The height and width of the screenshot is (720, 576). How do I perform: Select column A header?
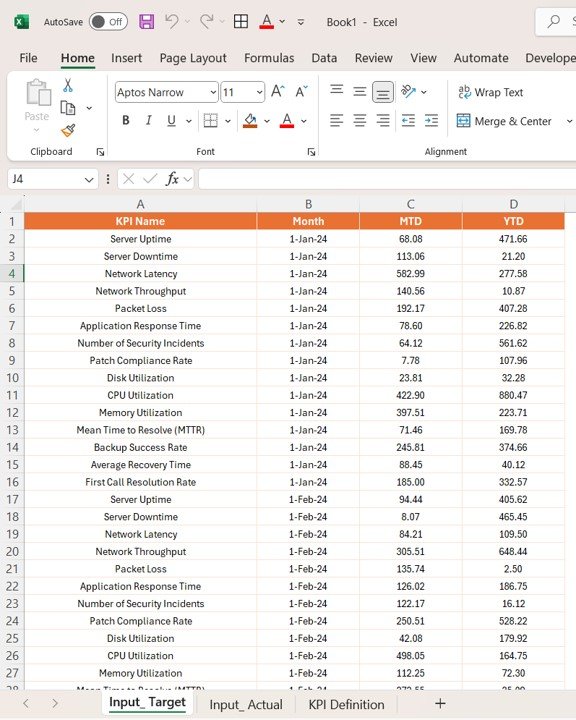coord(141,204)
